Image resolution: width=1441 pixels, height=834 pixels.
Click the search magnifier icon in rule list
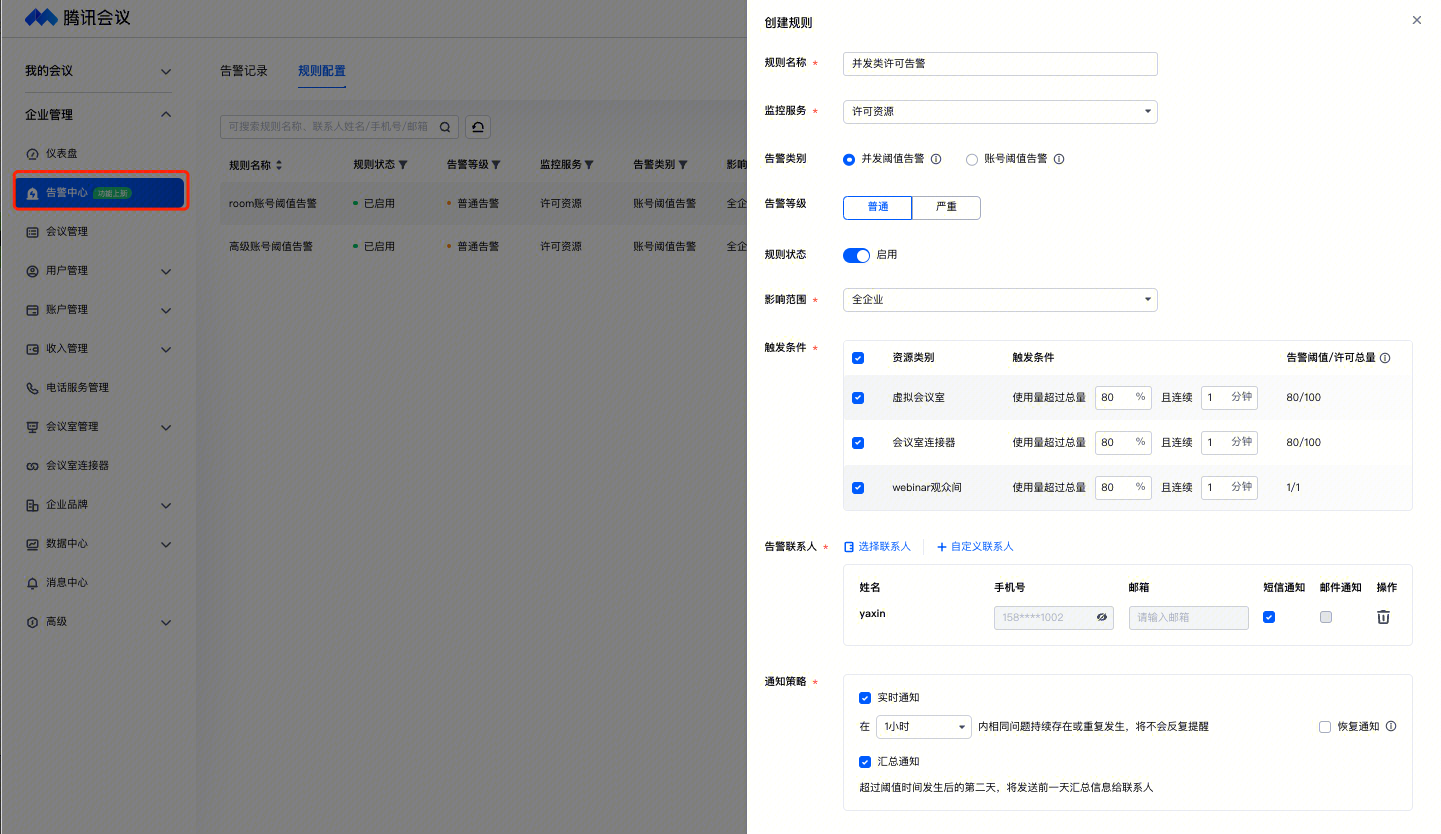[446, 127]
